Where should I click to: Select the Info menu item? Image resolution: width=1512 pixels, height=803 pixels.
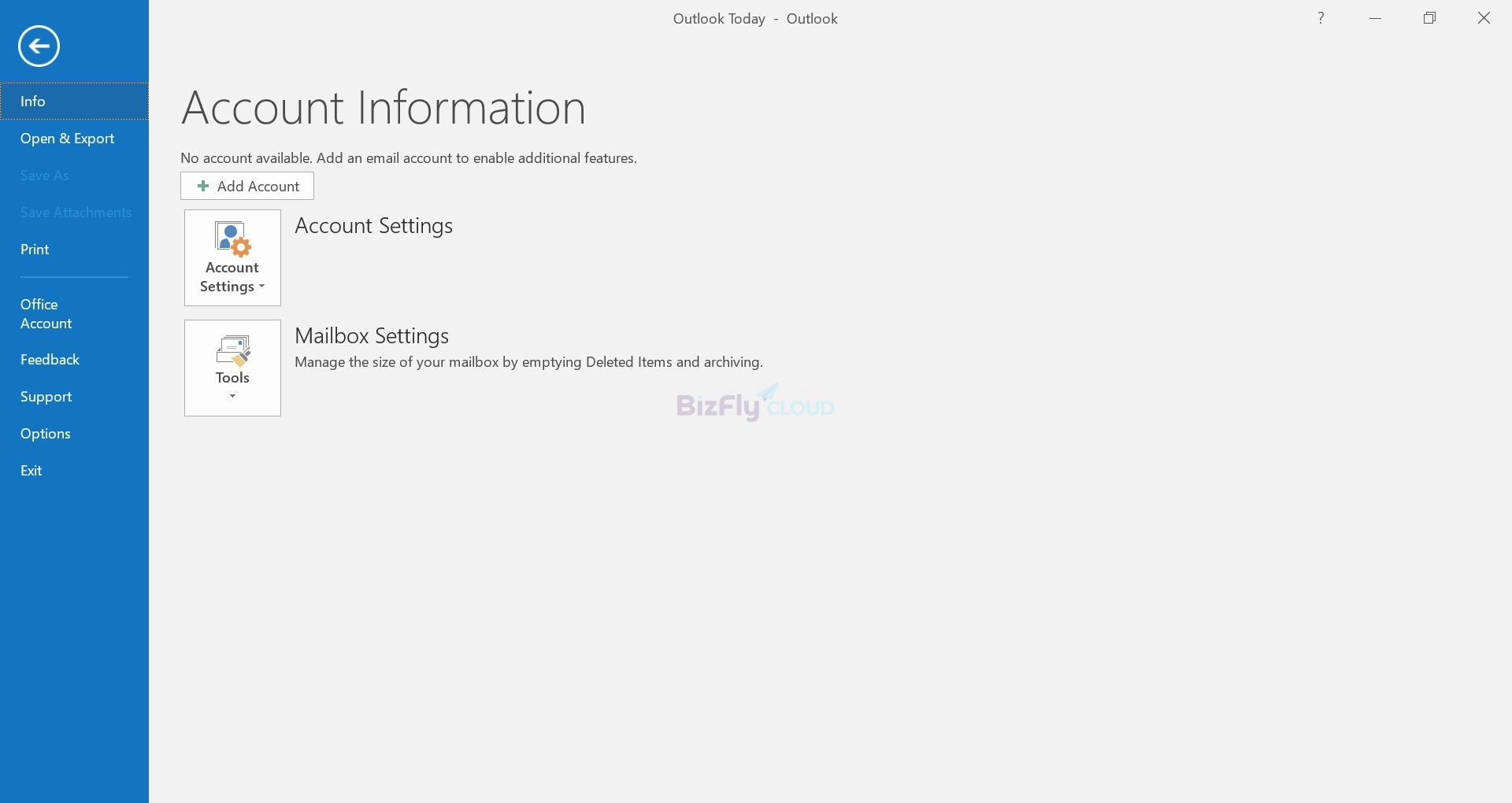coord(74,102)
